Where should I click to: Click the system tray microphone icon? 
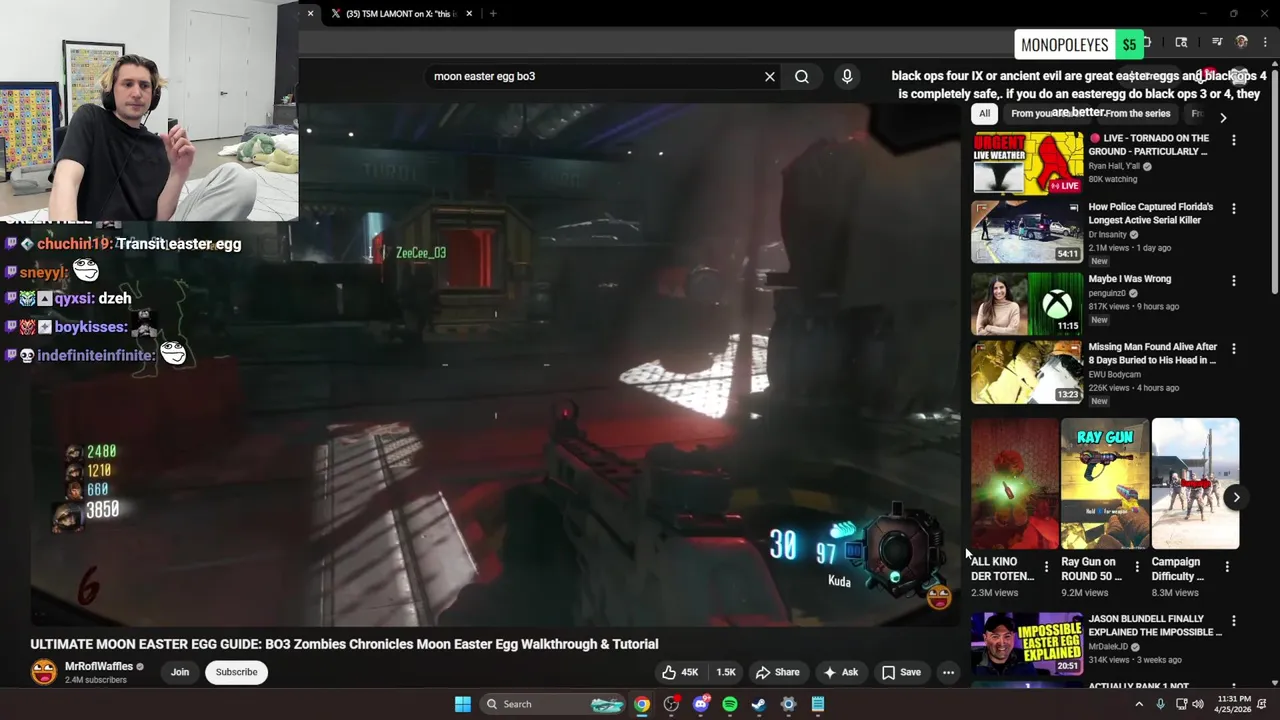point(1160,704)
